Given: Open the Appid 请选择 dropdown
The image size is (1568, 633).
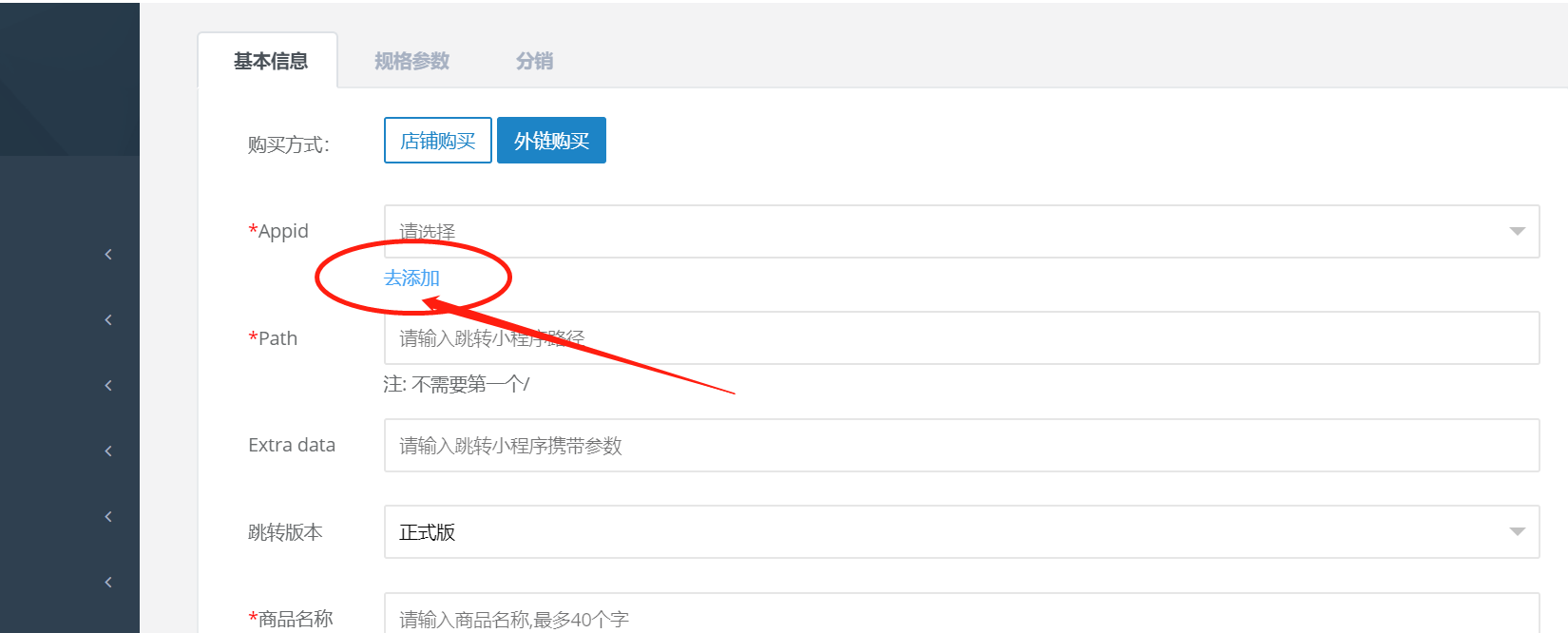Looking at the screenshot, I should pos(962,231).
